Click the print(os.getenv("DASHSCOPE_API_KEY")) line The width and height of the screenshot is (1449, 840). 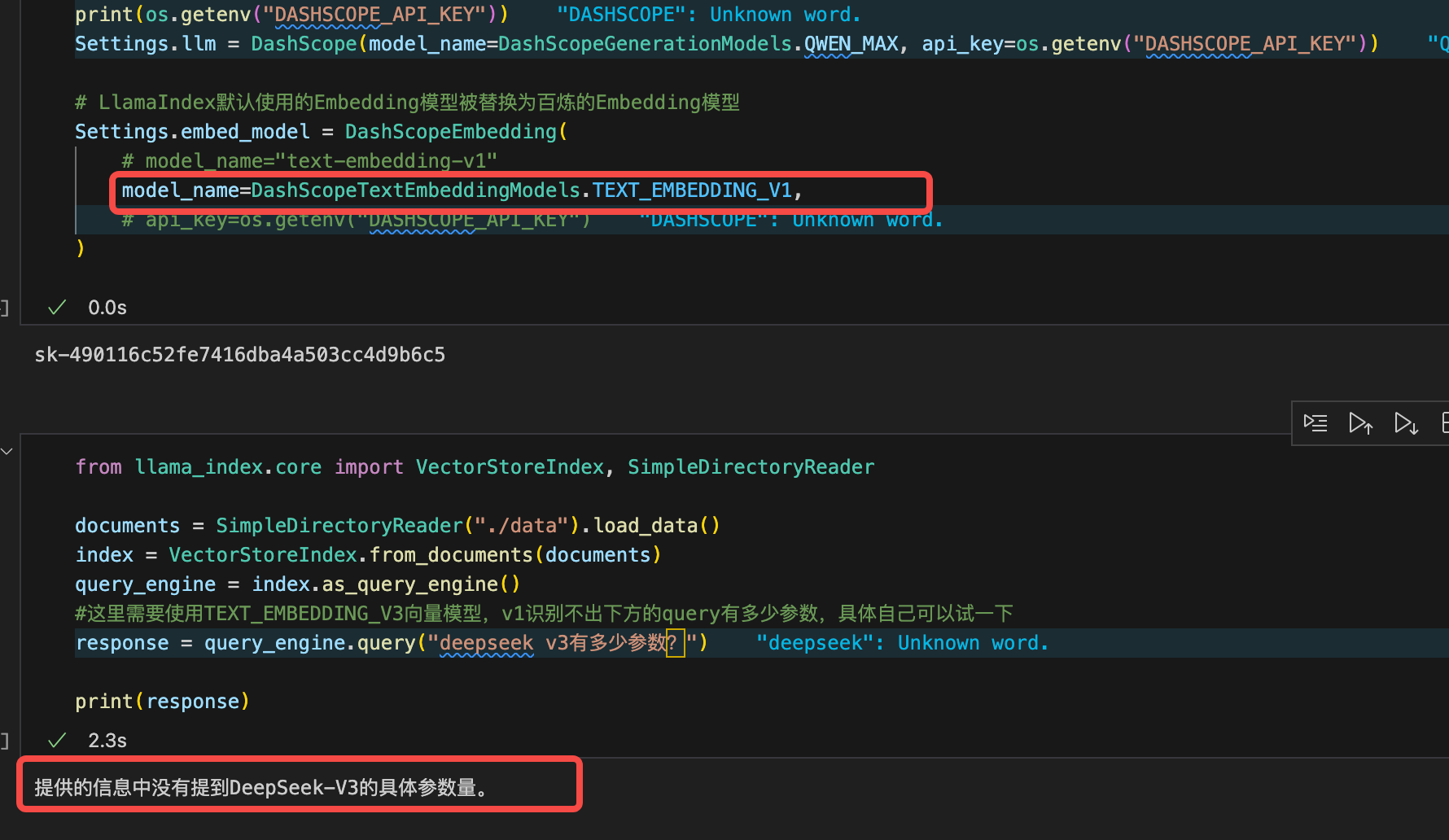(291, 15)
